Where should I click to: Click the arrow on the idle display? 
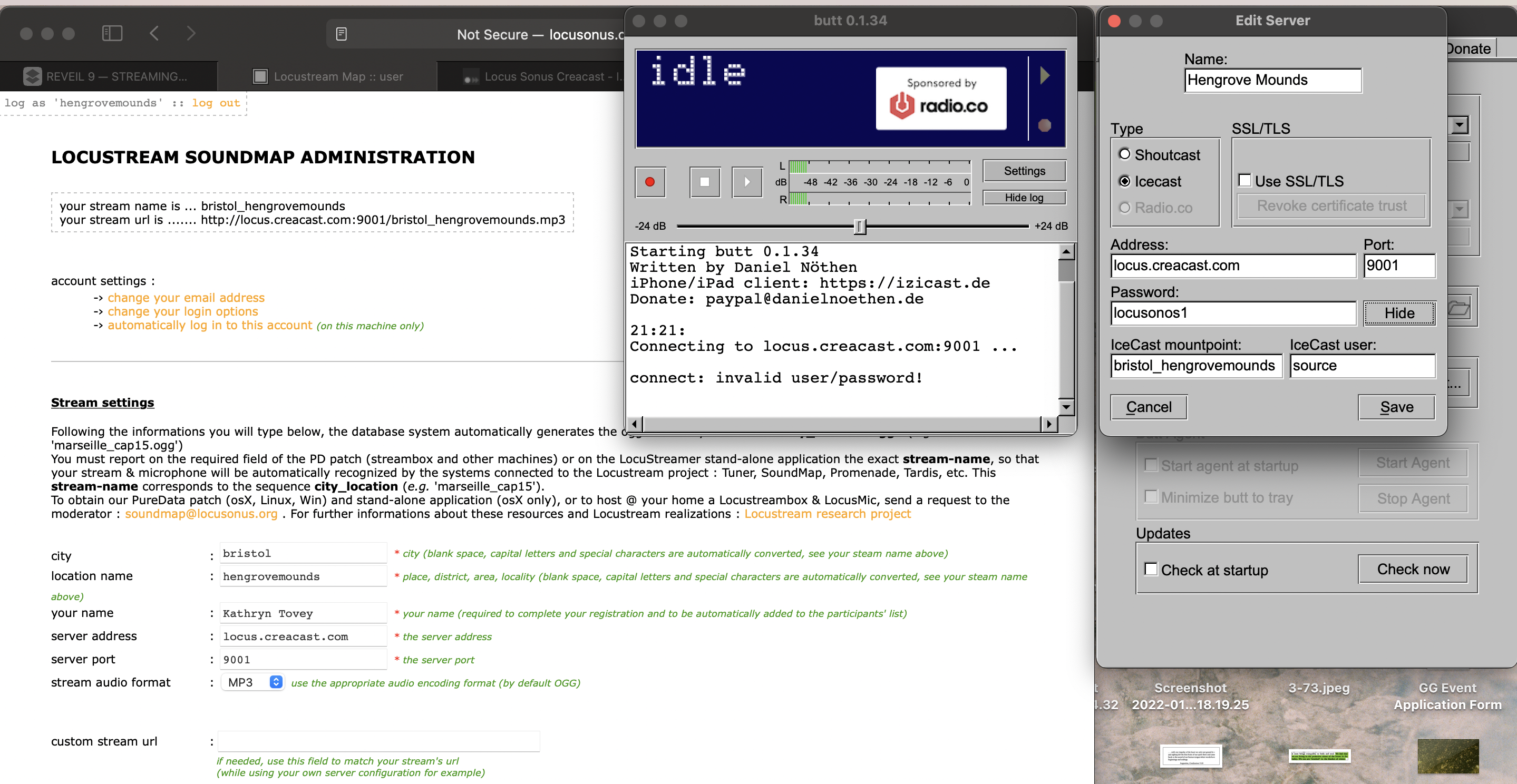point(1045,75)
